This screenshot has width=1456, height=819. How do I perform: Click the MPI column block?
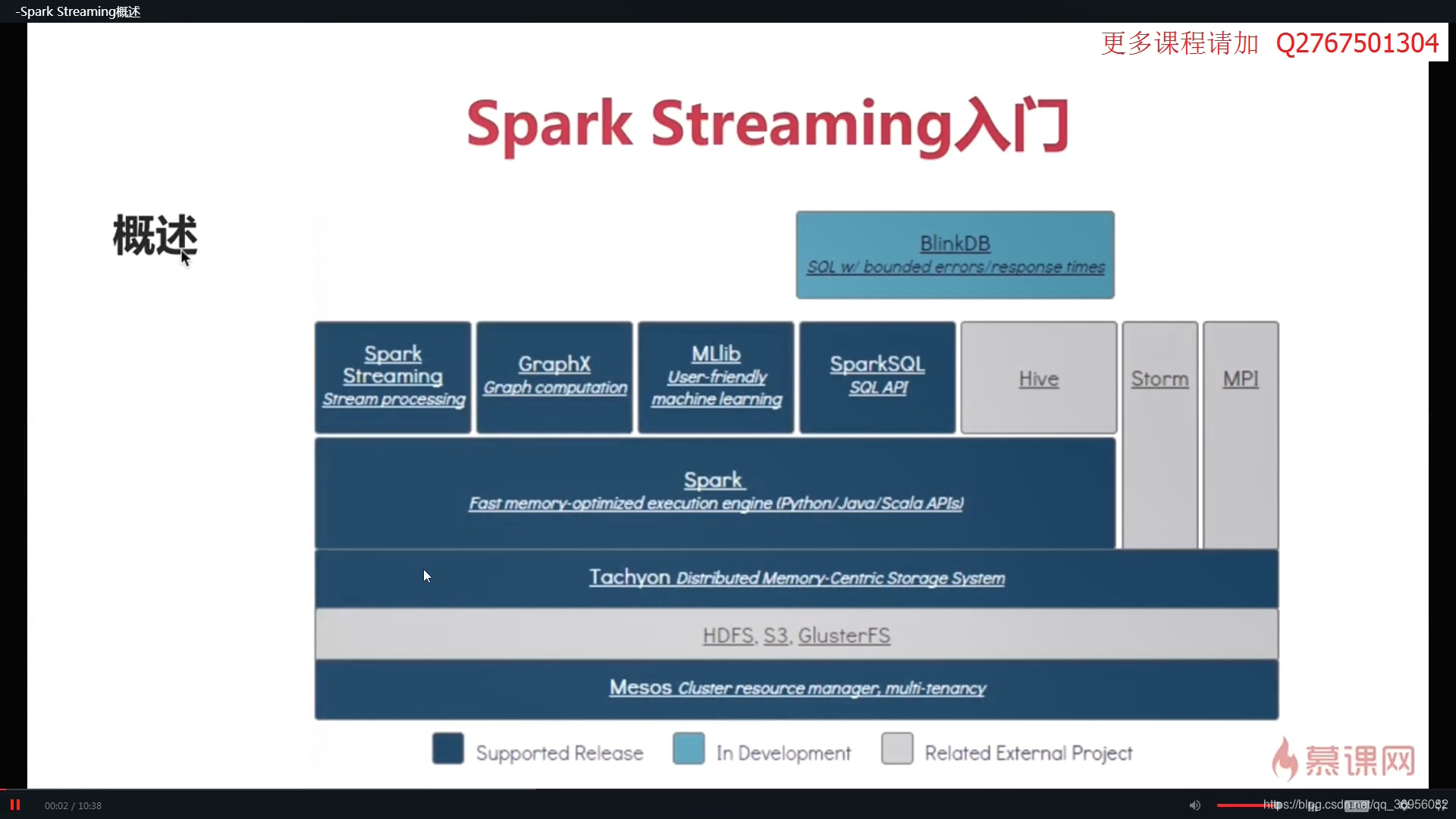pos(1241,434)
